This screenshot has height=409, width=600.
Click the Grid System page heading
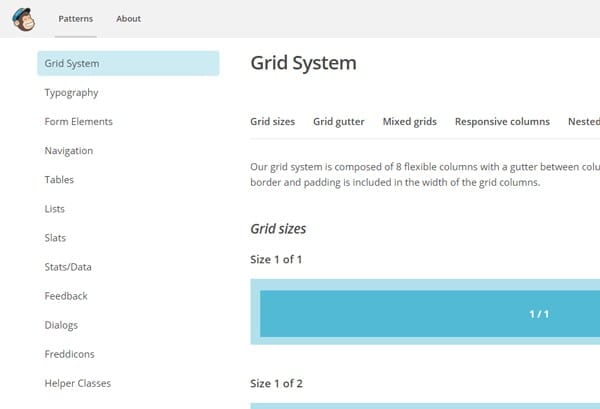coord(303,63)
